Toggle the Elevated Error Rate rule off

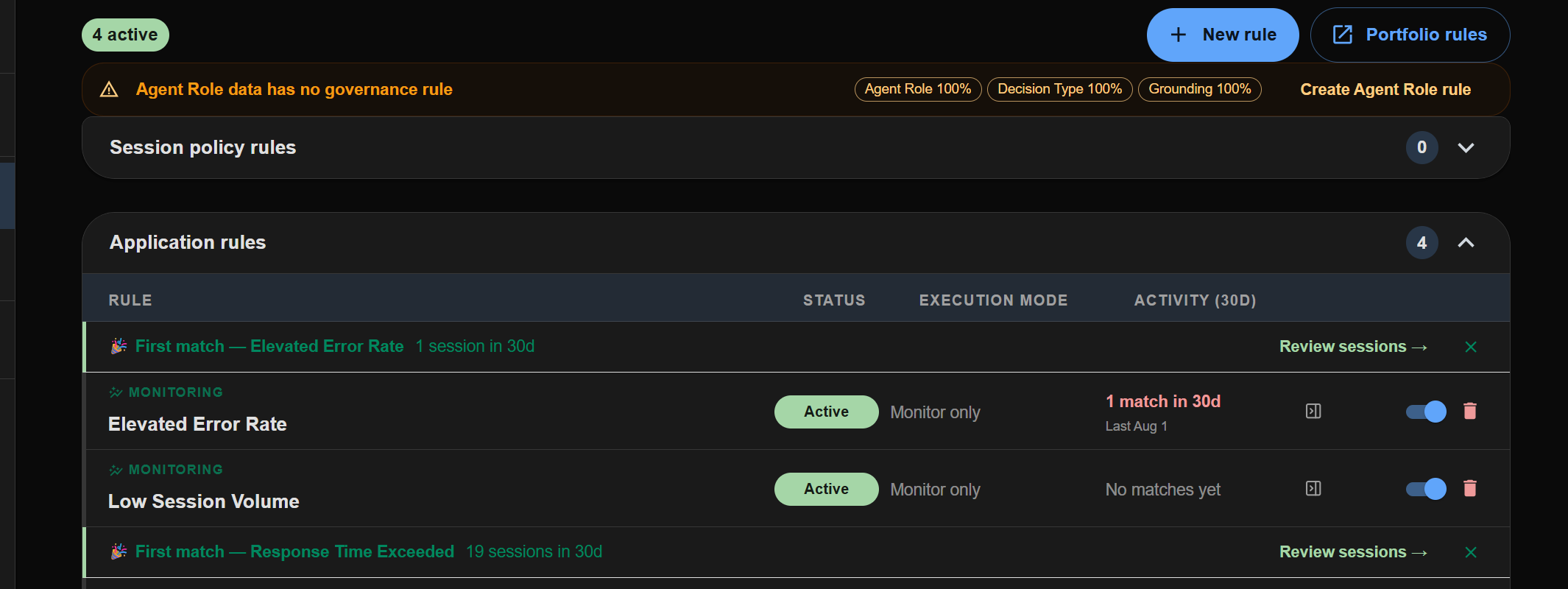(x=1426, y=412)
